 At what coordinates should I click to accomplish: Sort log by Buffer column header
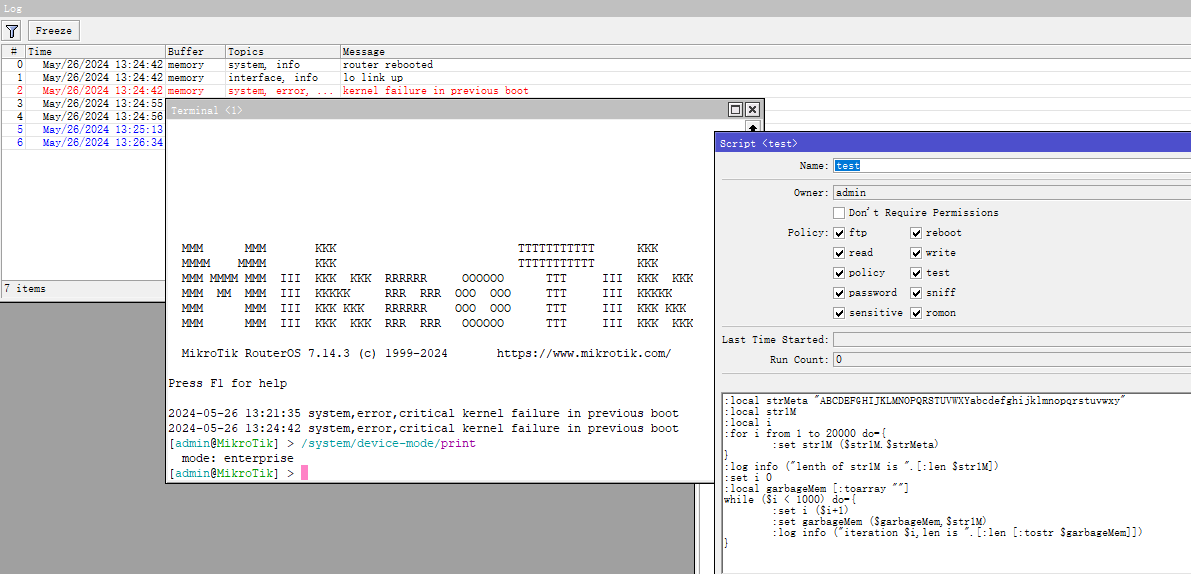(196, 52)
